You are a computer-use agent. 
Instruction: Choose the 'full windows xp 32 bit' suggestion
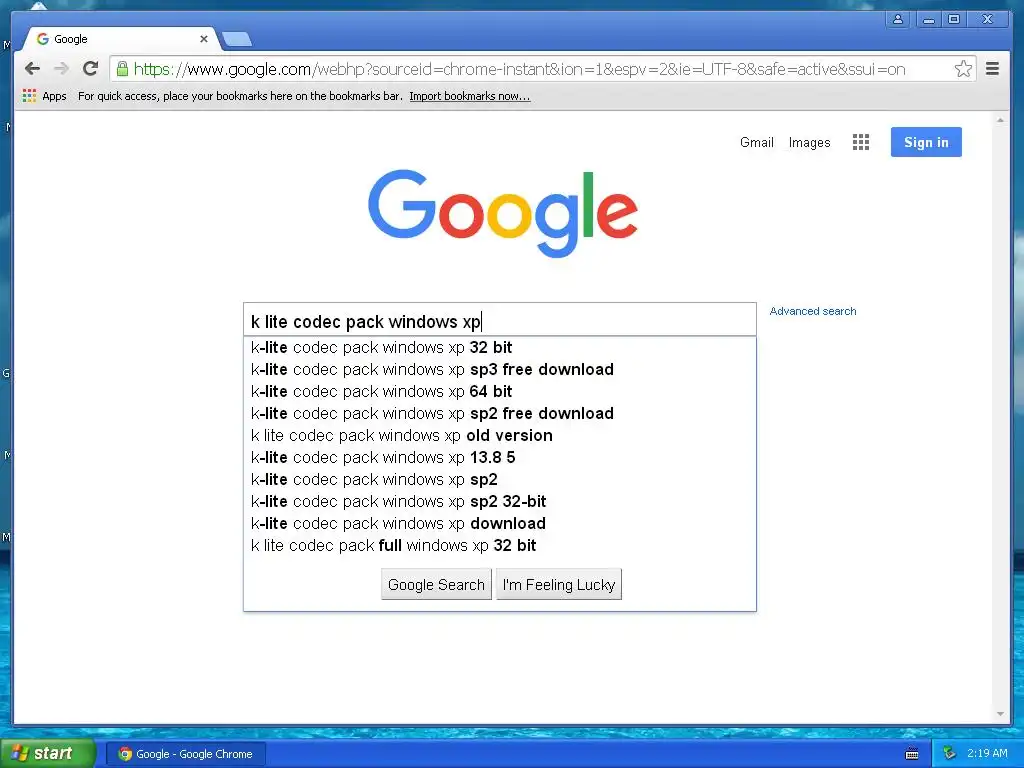pyautogui.click(x=500, y=545)
